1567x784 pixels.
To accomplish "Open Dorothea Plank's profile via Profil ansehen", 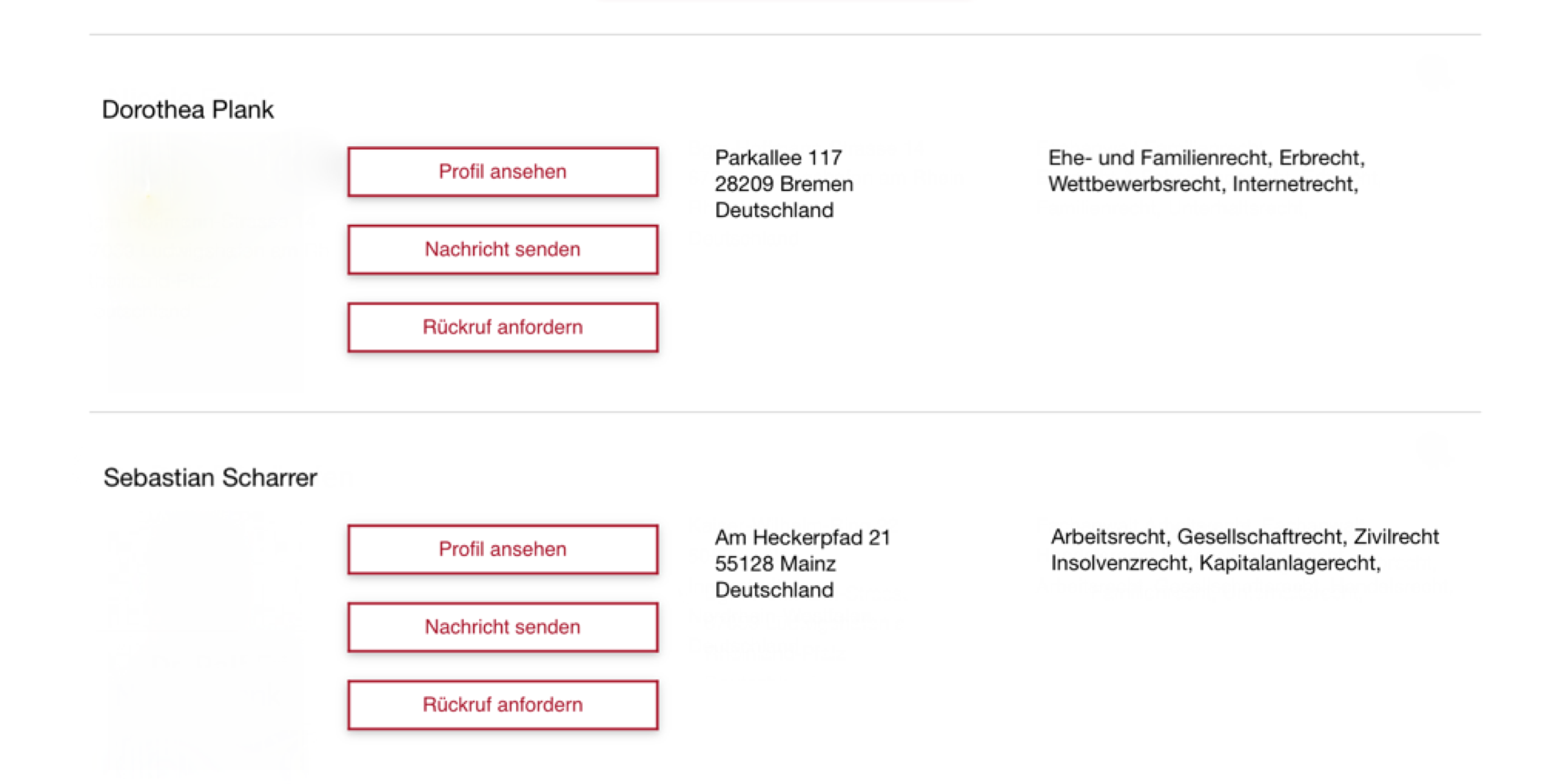I will 503,172.
